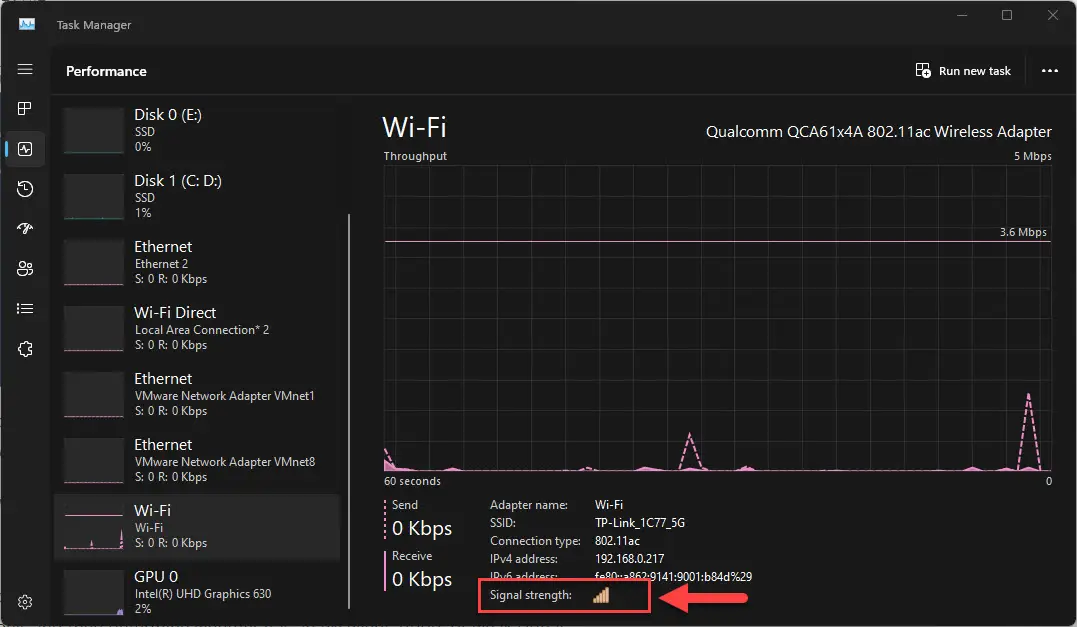Click the Performance page header
1077x627 pixels.
pos(106,71)
